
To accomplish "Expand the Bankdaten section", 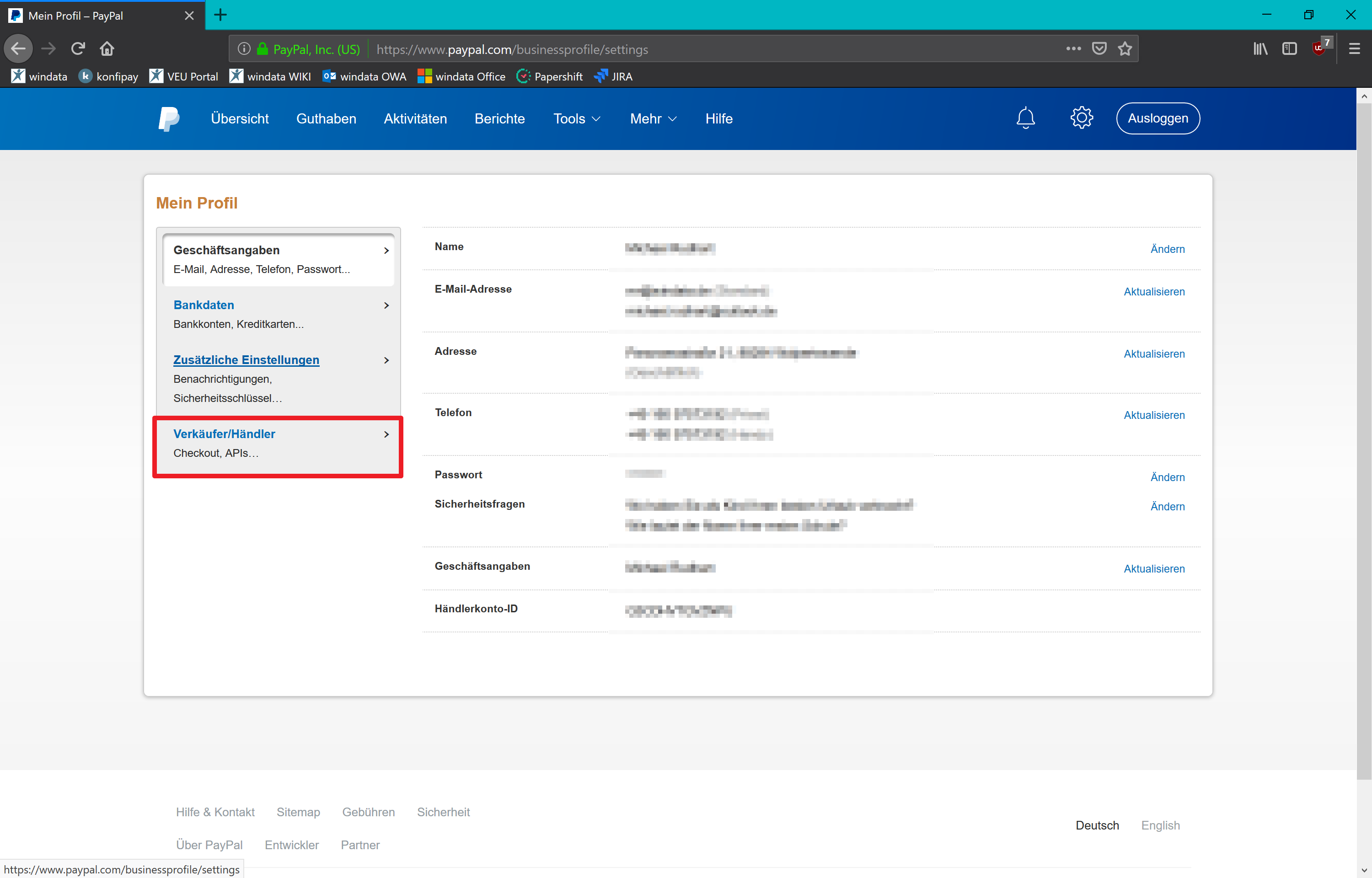I will point(278,314).
